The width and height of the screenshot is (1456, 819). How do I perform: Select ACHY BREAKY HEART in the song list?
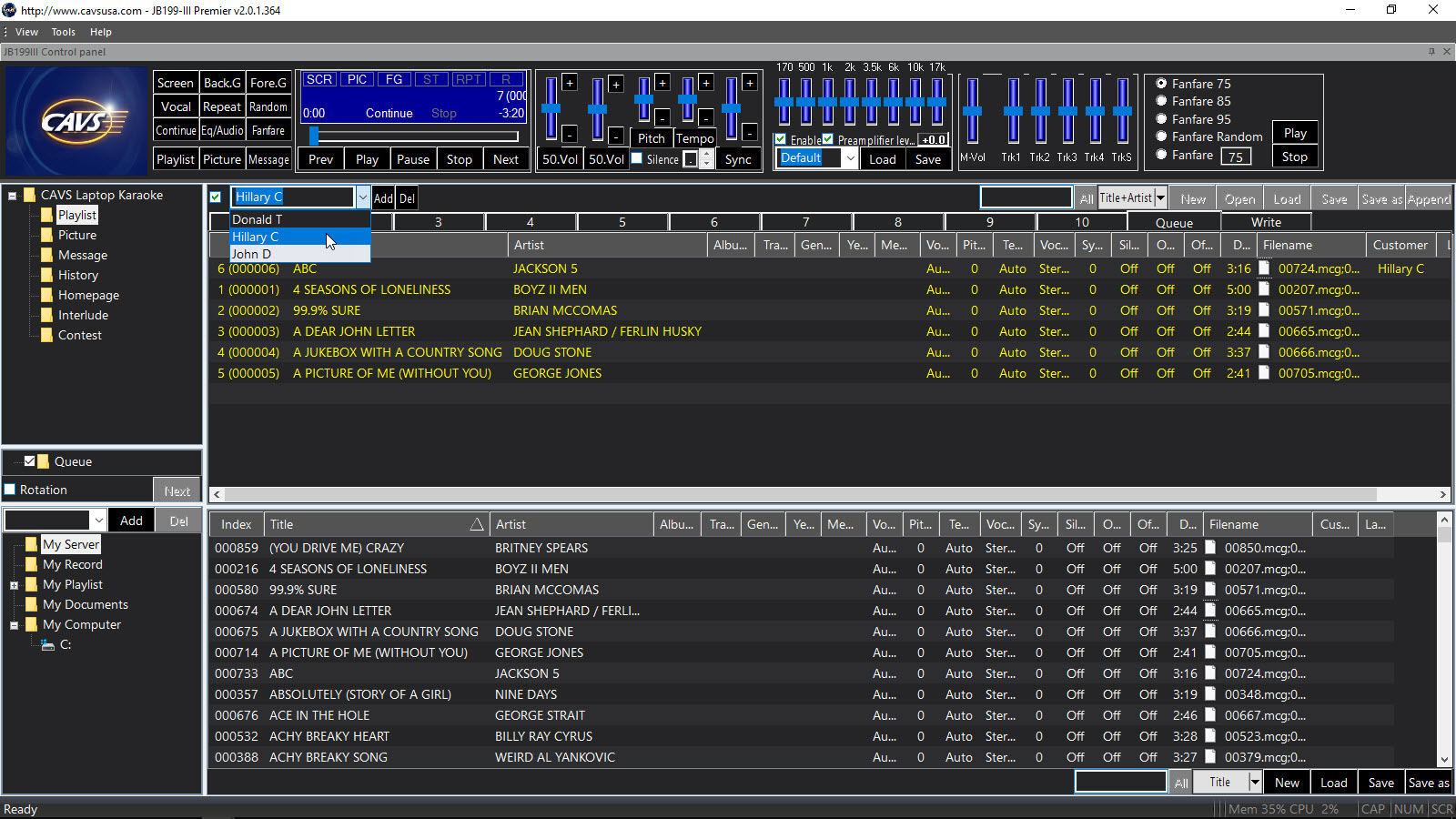tap(329, 736)
